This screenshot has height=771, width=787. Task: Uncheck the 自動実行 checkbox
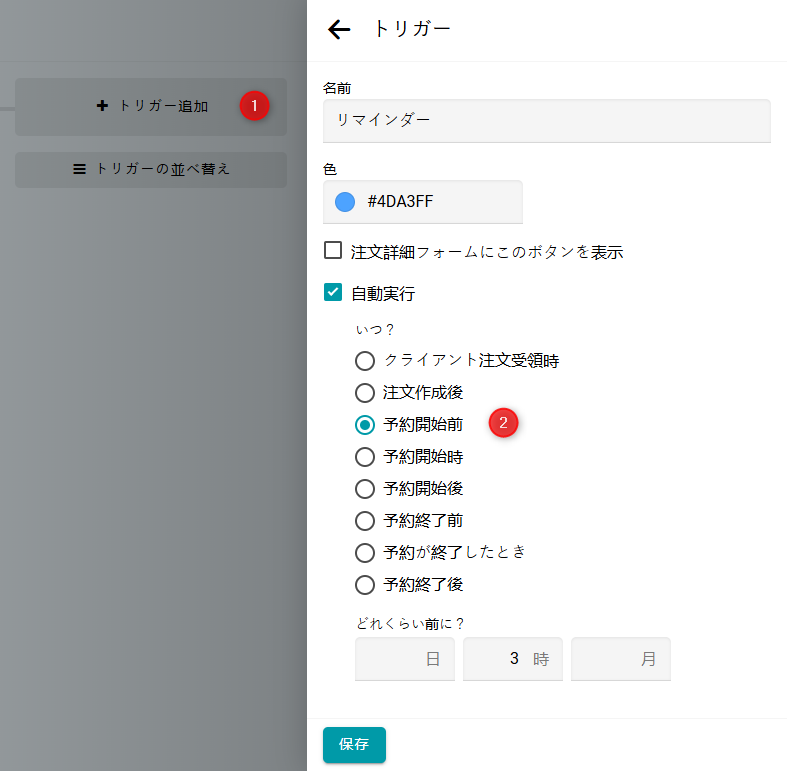pos(333,293)
